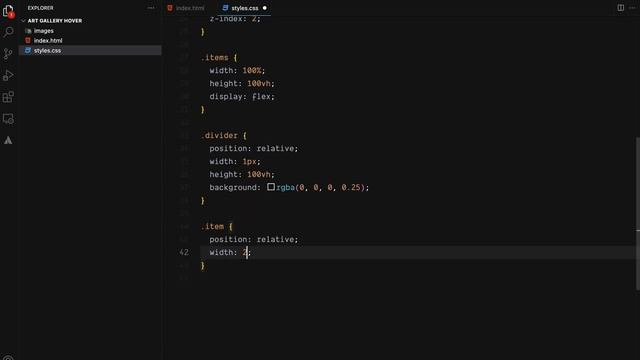Click the unsaved dot on styles.css tab
This screenshot has height=360, width=640.
click(x=264, y=8)
